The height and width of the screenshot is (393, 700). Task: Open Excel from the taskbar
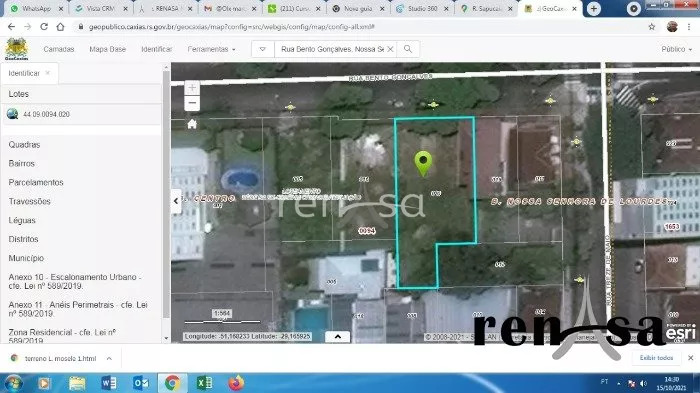tap(204, 383)
